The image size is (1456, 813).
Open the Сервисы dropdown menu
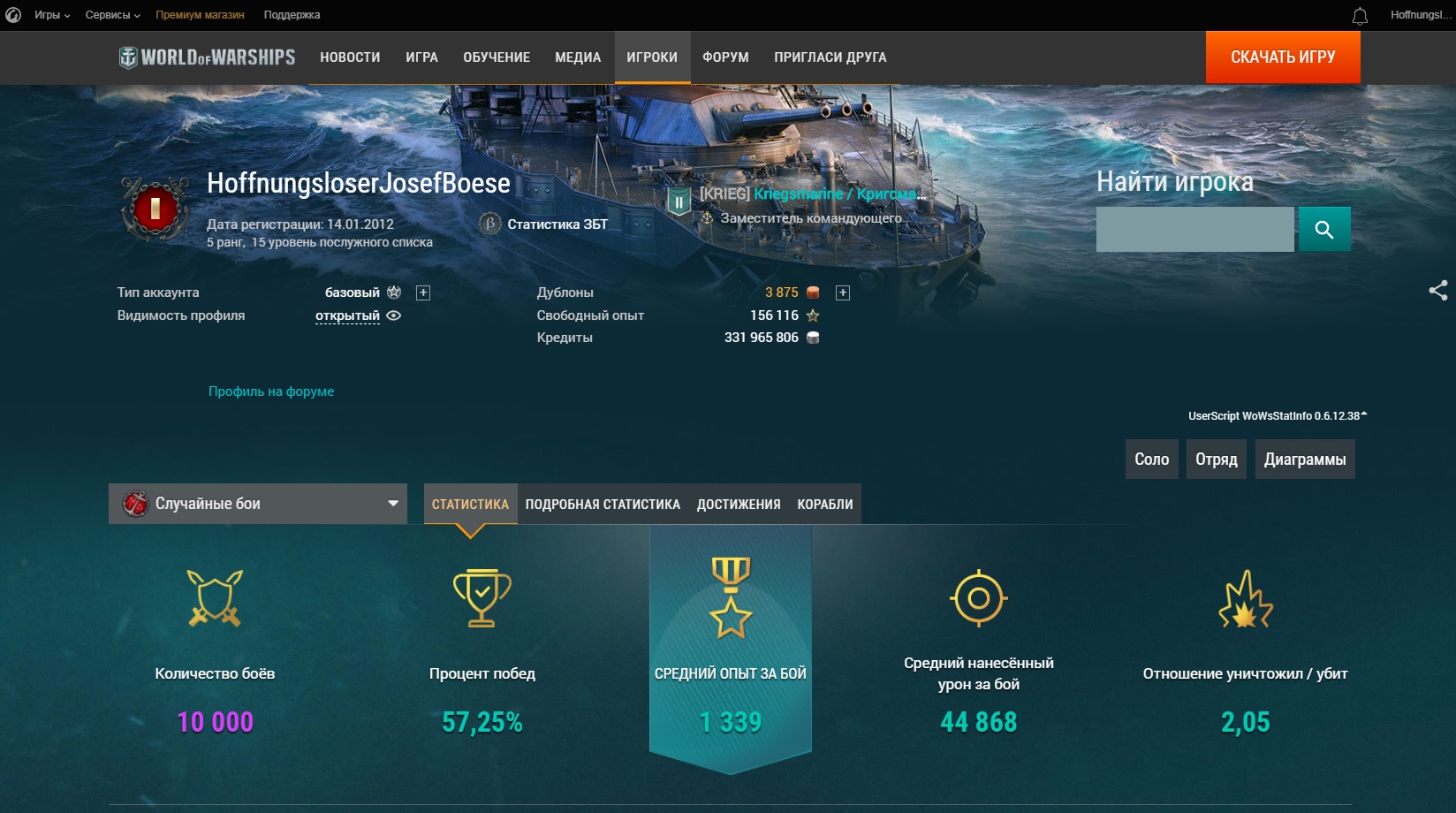[x=113, y=15]
